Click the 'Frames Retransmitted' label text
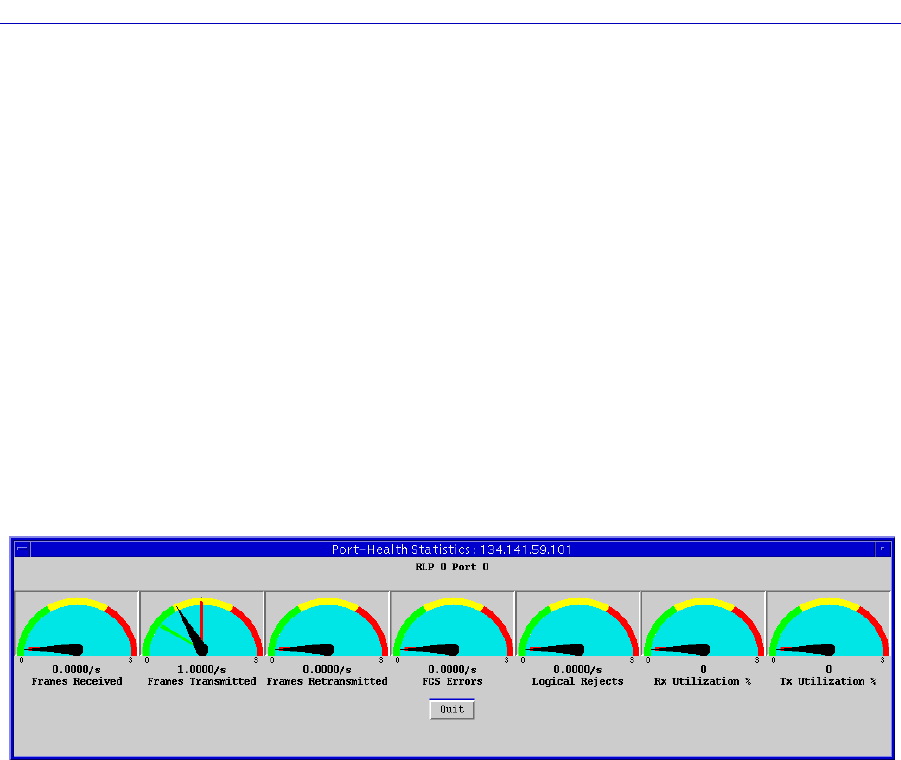 327,681
